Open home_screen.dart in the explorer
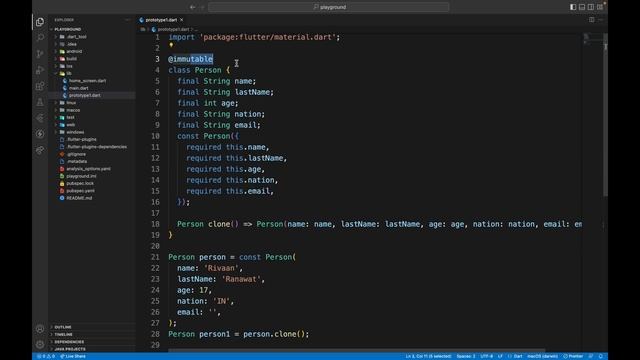The width and height of the screenshot is (640, 360). click(x=87, y=81)
